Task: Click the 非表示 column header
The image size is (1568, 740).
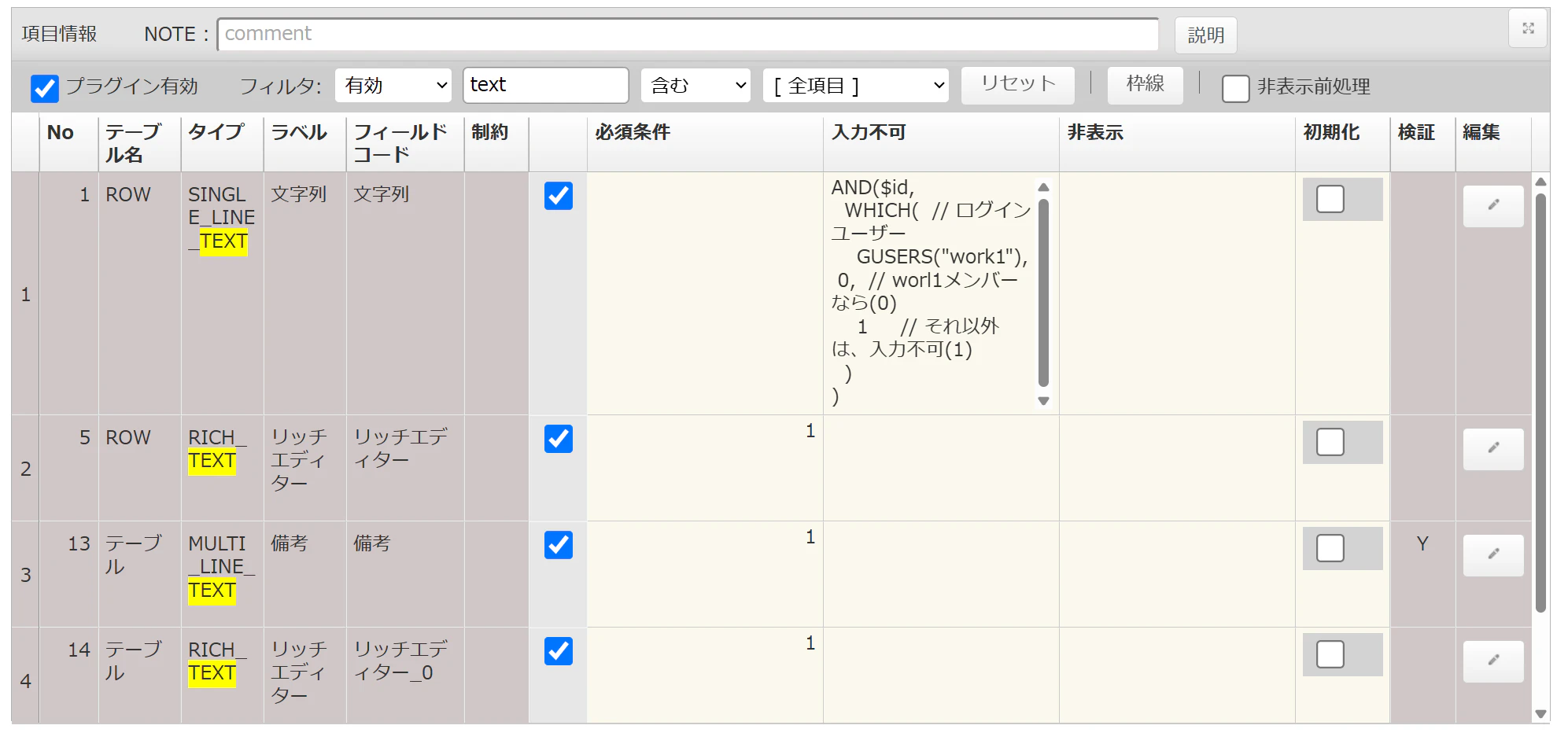Action: [x=1177, y=142]
